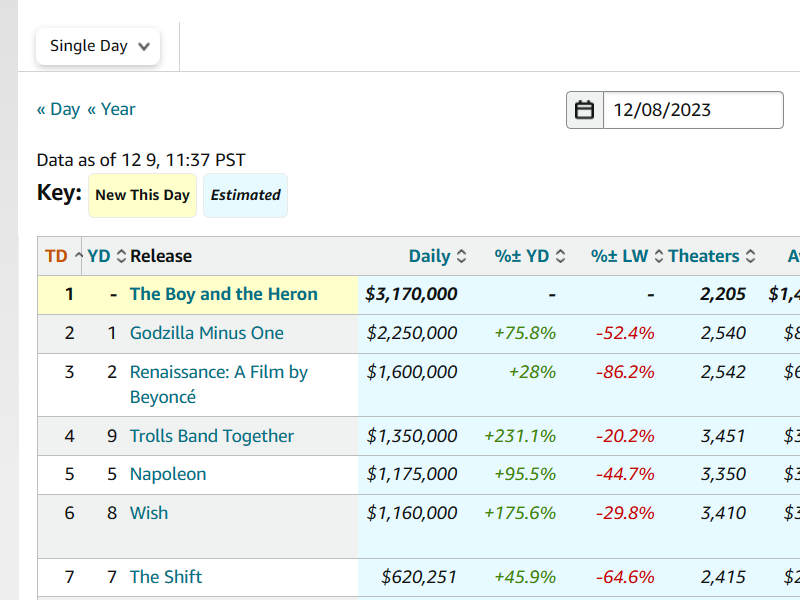This screenshot has width=800, height=600.
Task: Open the Napoleon release page
Action: coord(167,474)
